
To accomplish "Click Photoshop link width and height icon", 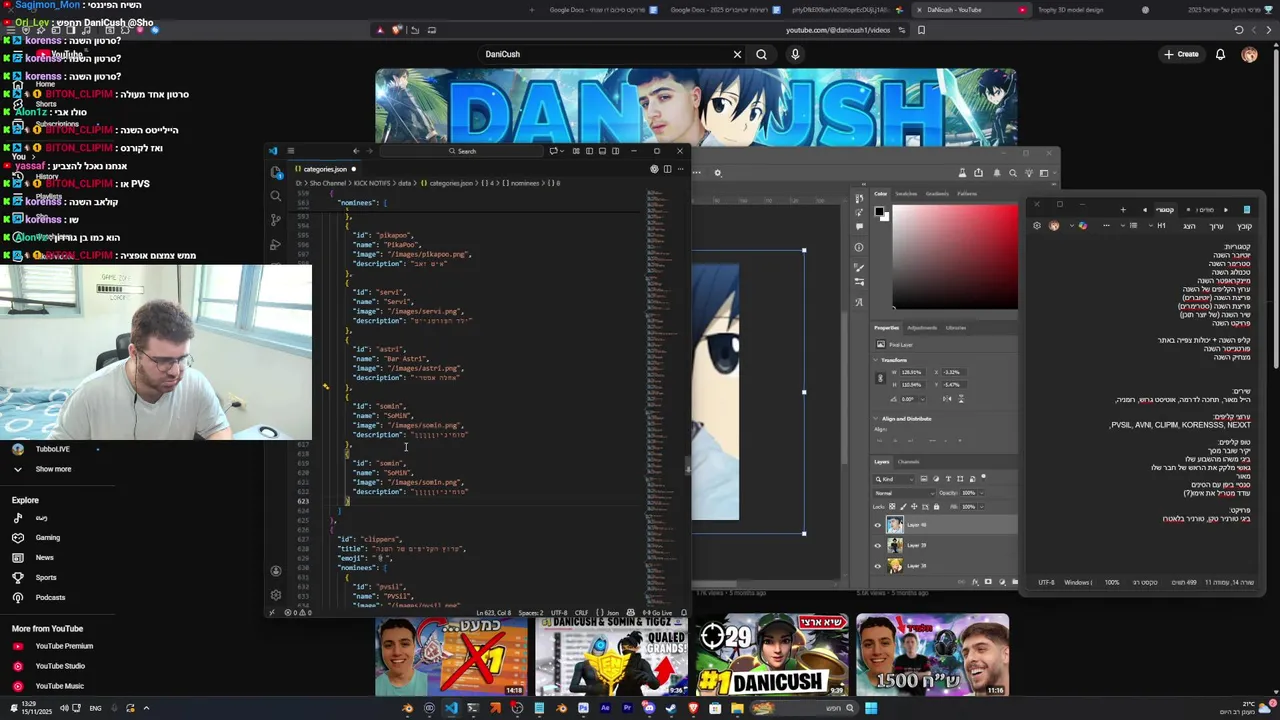I will click(x=880, y=378).
